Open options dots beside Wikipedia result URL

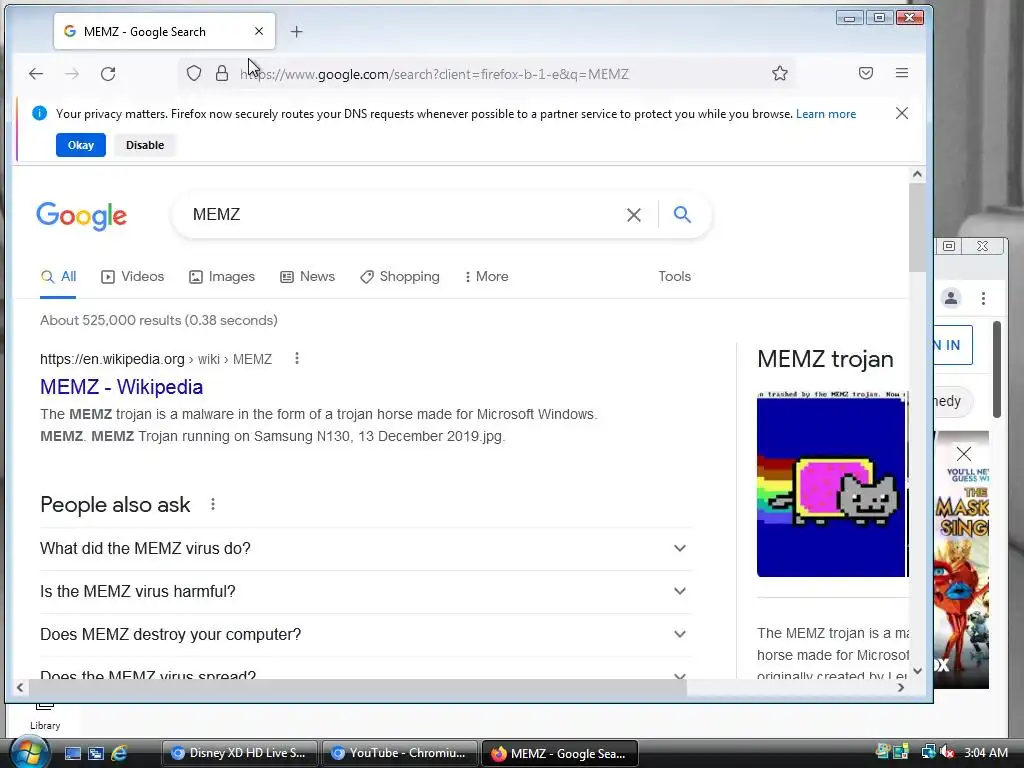point(296,359)
